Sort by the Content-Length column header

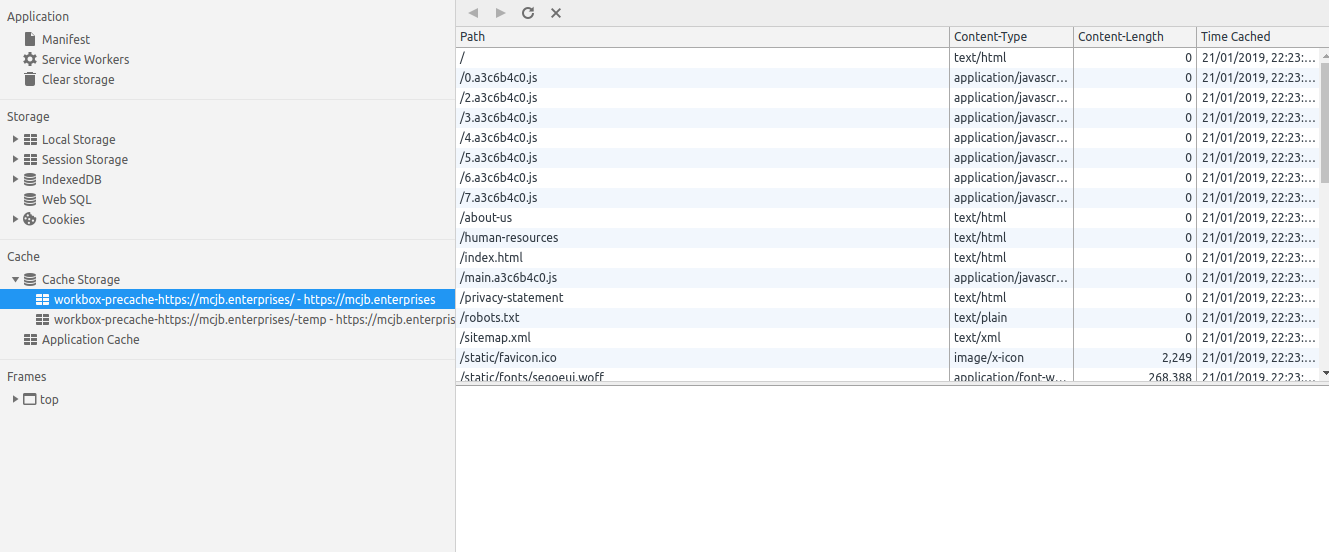point(1135,37)
